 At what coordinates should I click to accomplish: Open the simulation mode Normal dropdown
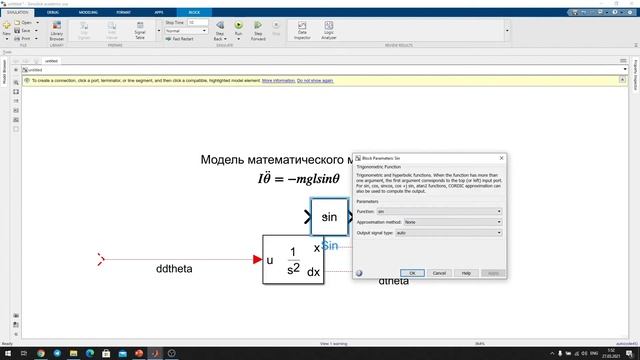187,31
